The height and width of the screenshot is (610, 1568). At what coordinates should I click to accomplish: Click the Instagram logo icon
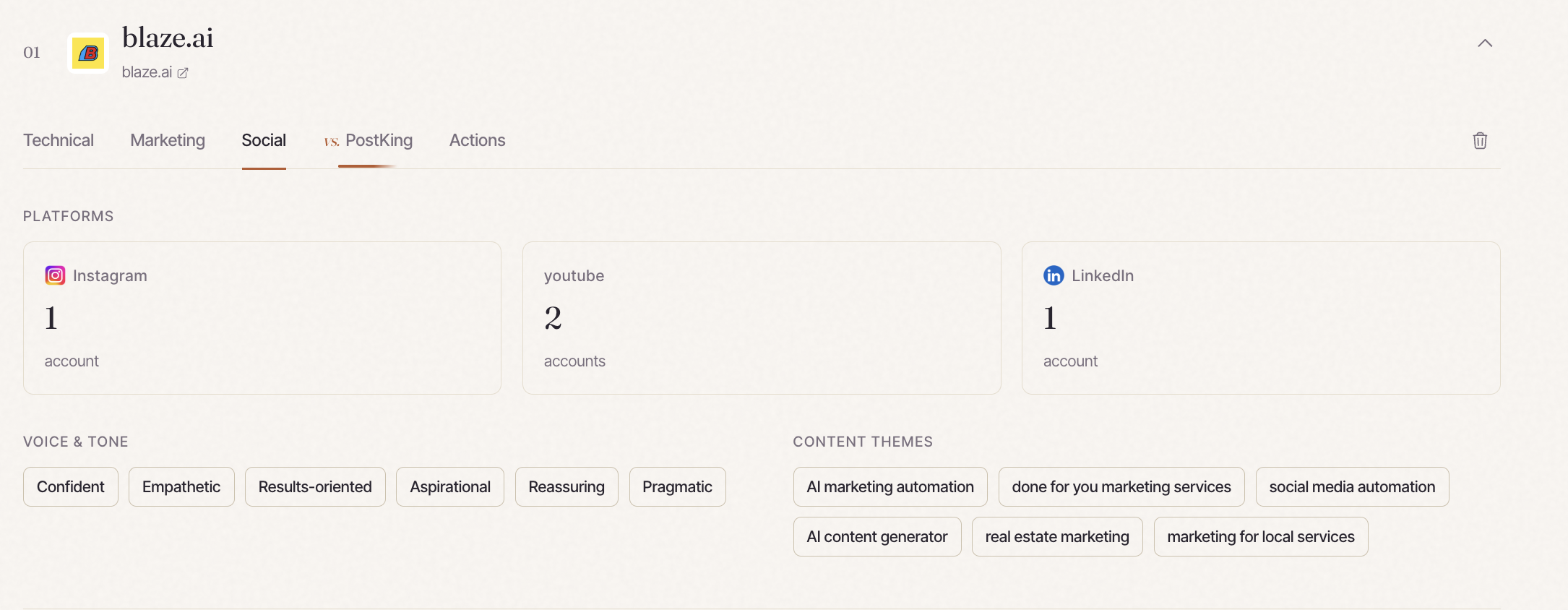coord(55,275)
